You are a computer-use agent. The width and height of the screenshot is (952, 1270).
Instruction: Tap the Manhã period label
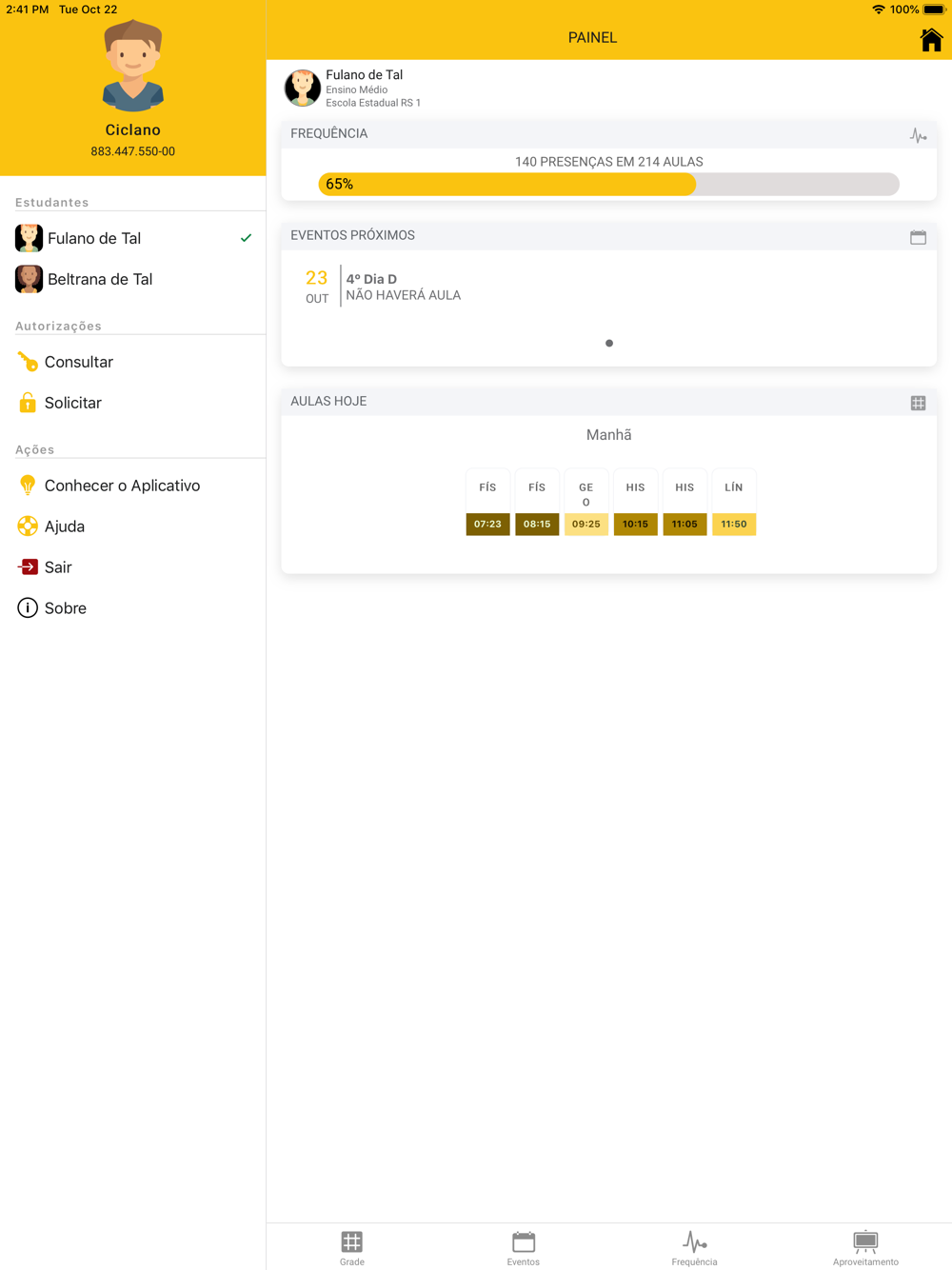pyautogui.click(x=609, y=435)
